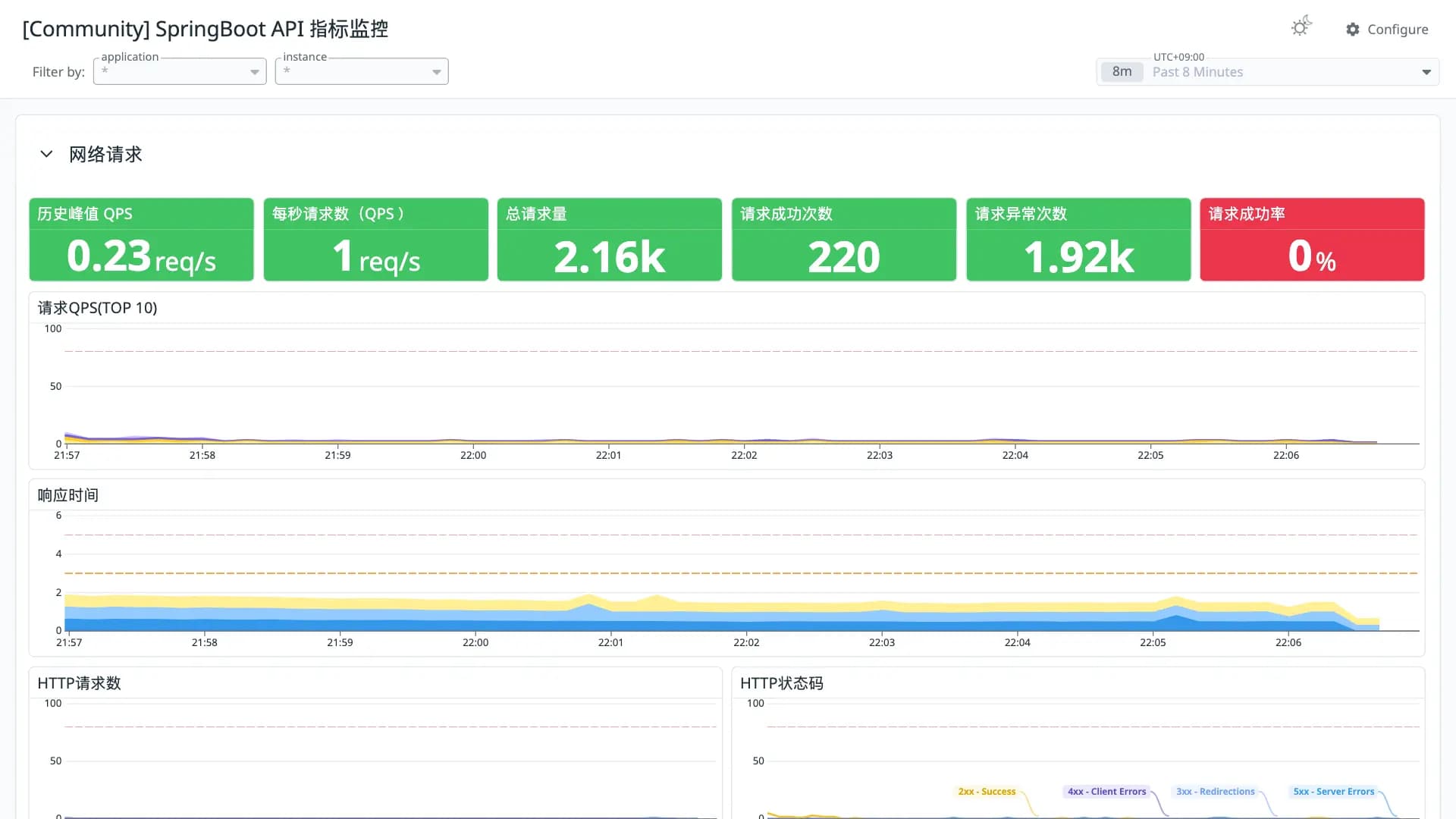The image size is (1456, 819).
Task: Click the Filter by: label
Action: pos(58,72)
